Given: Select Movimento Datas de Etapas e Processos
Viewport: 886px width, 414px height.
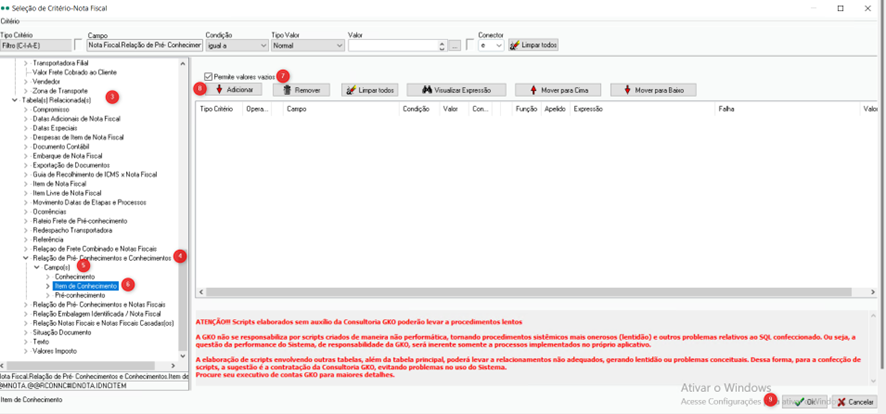Looking at the screenshot, I should (x=89, y=202).
